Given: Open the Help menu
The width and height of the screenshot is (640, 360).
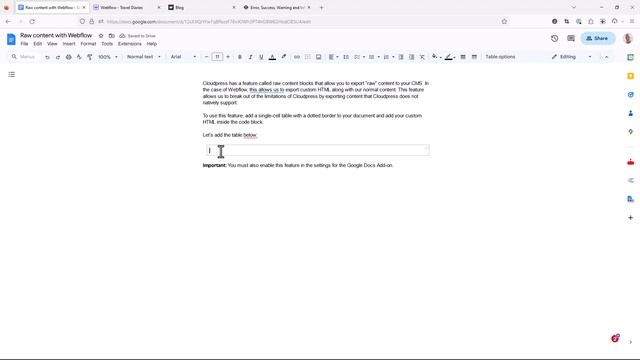Looking at the screenshot, I should (x=152, y=44).
